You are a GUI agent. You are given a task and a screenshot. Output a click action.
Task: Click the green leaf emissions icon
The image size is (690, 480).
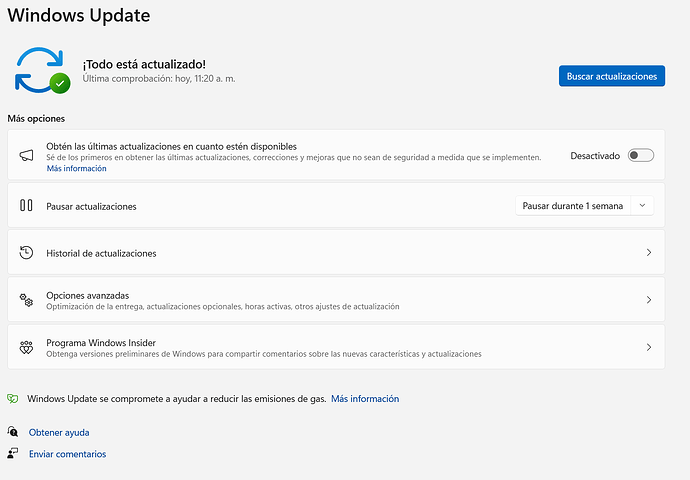pos(13,399)
